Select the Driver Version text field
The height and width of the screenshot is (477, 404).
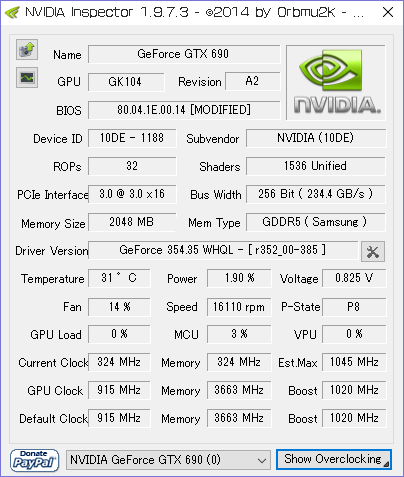223,250
